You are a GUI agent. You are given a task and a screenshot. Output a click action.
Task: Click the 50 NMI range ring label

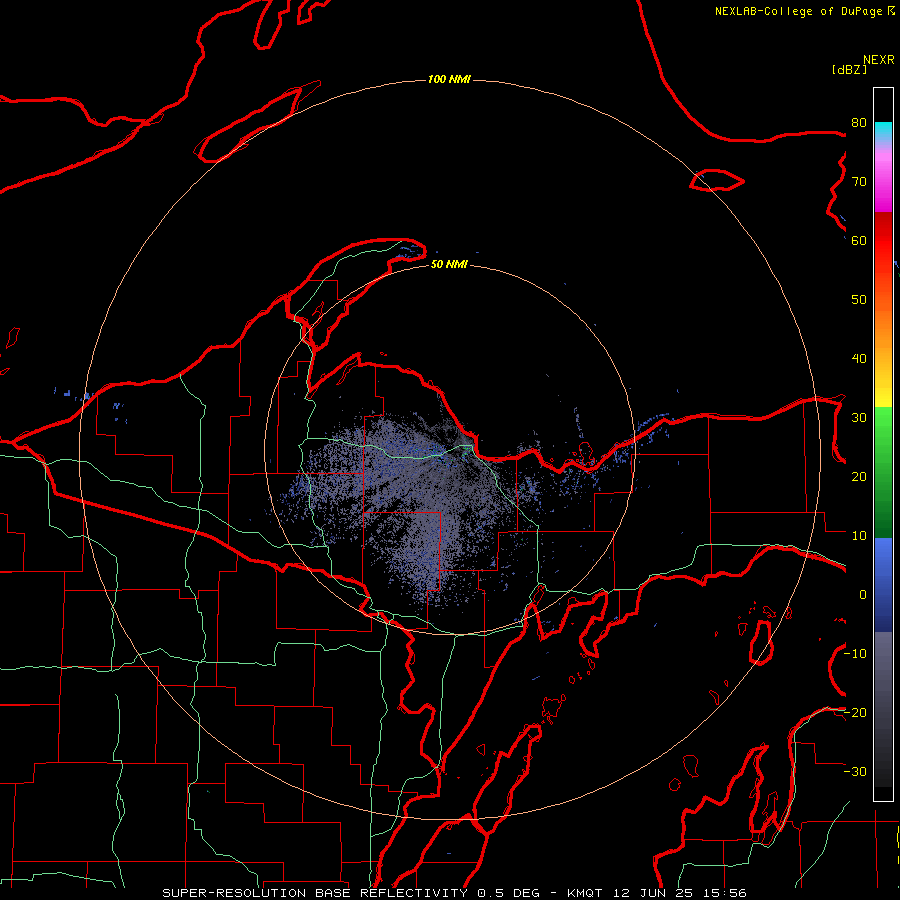point(449,264)
